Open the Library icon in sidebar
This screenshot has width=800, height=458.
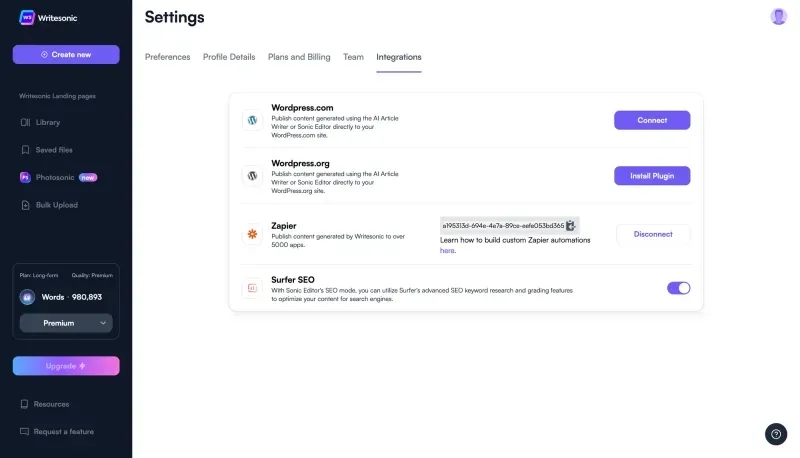pos(25,122)
